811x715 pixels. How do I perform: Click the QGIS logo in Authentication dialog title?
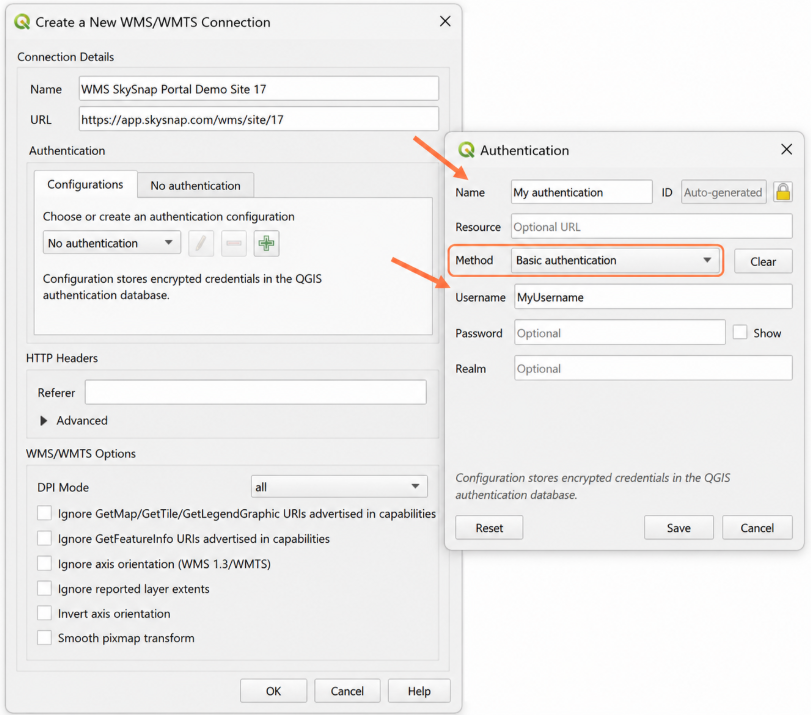[466, 150]
